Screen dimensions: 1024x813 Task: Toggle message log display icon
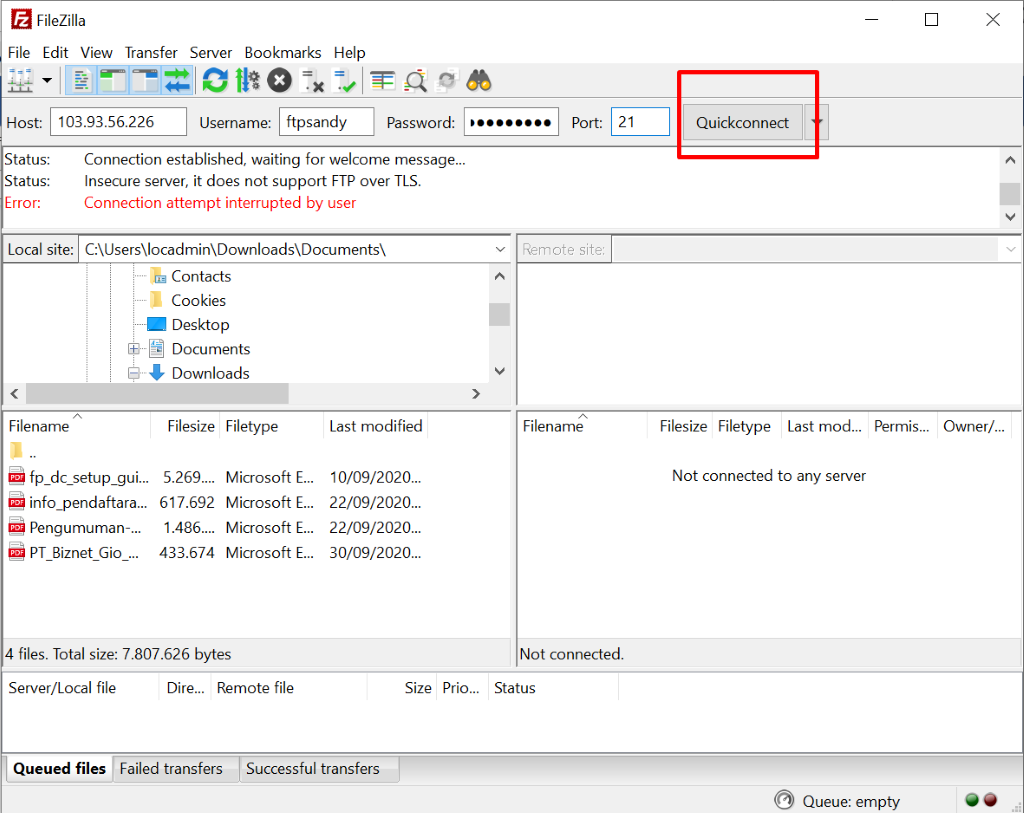pos(81,81)
